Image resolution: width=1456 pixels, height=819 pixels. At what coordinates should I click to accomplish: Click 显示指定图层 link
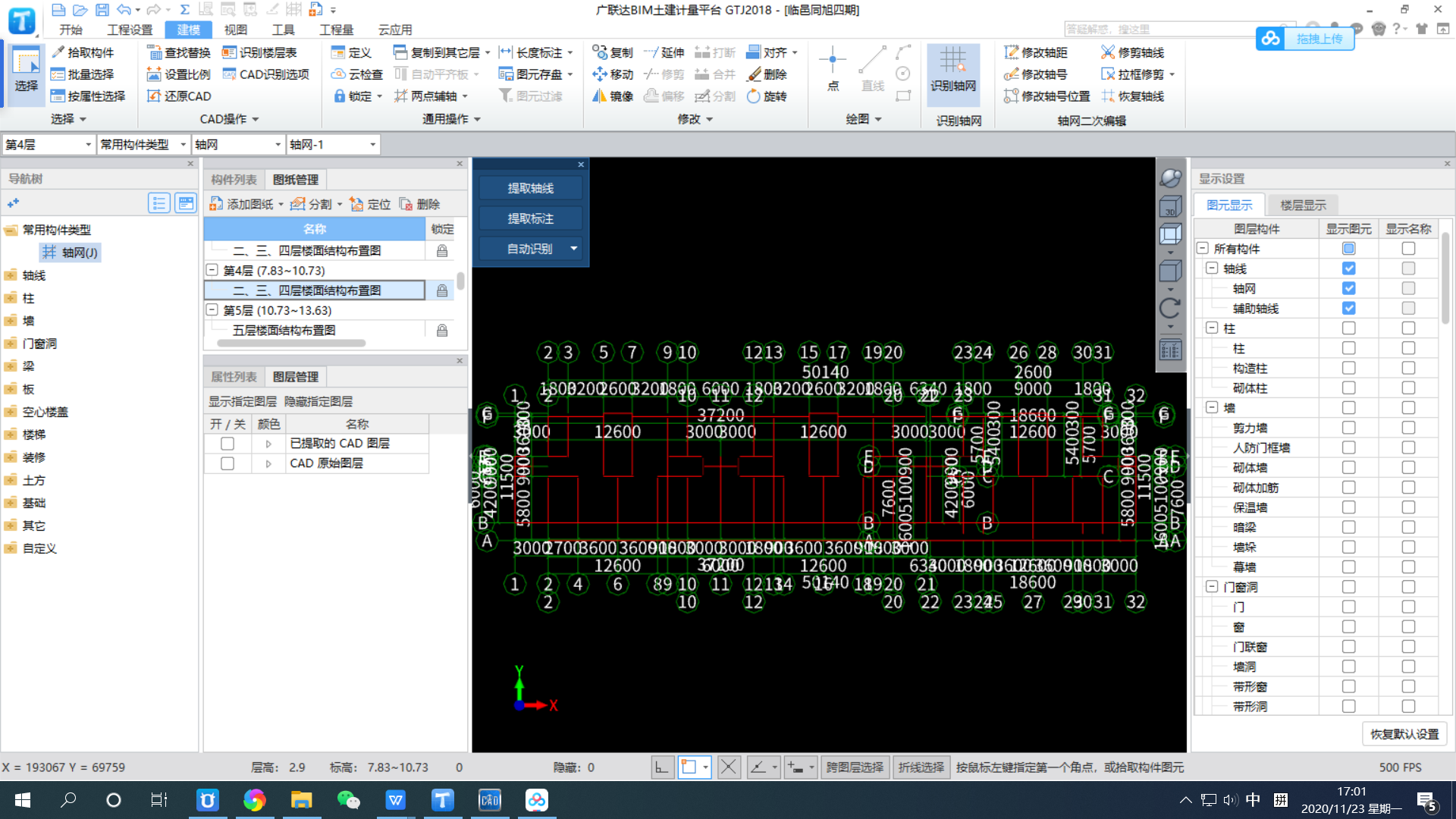(243, 401)
